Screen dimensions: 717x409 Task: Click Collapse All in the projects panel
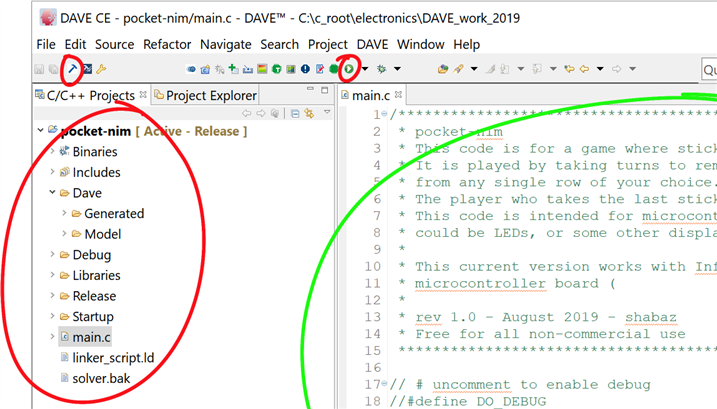295,113
